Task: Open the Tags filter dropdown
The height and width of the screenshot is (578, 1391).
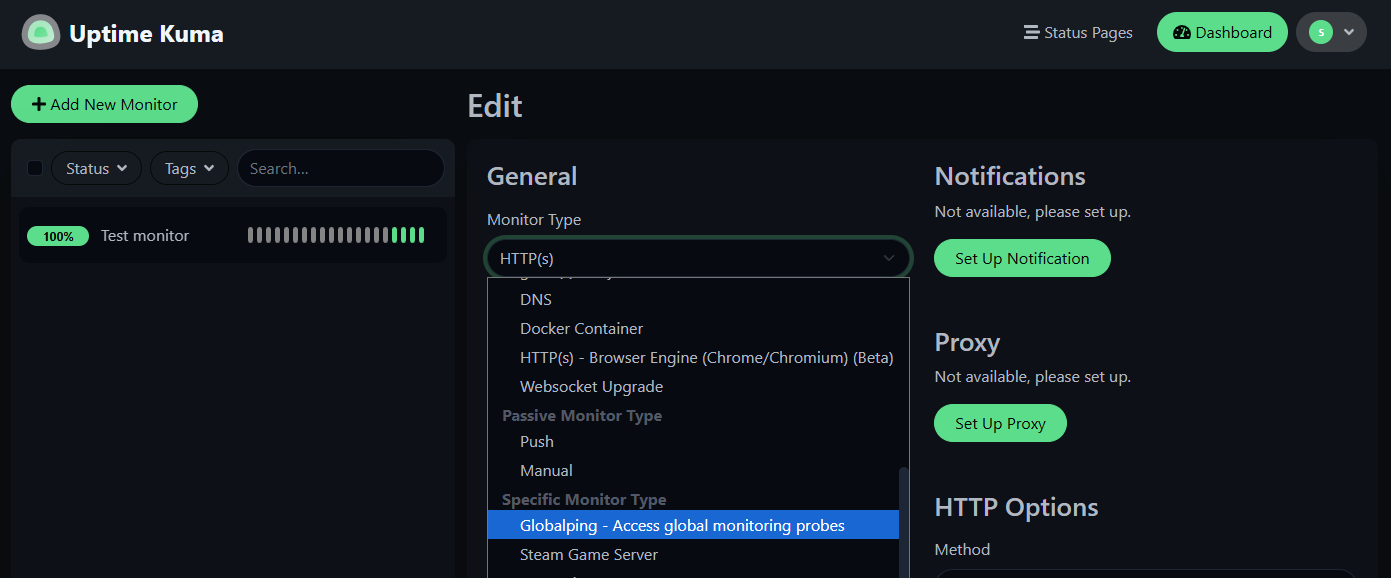Action: (188, 168)
